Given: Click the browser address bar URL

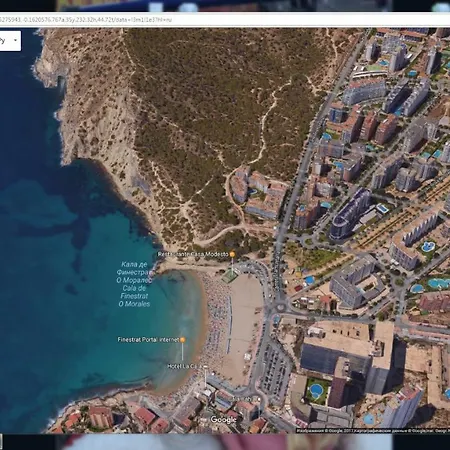Looking at the screenshot, I should (86, 20).
